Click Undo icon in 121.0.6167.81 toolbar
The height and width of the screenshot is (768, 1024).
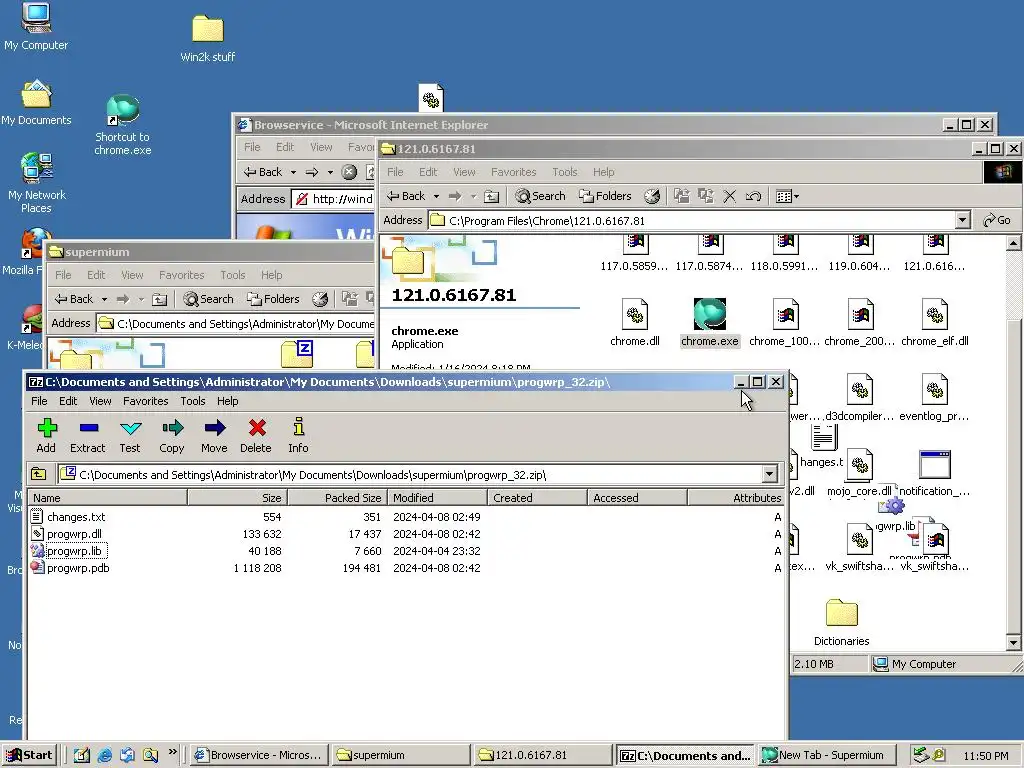point(753,196)
